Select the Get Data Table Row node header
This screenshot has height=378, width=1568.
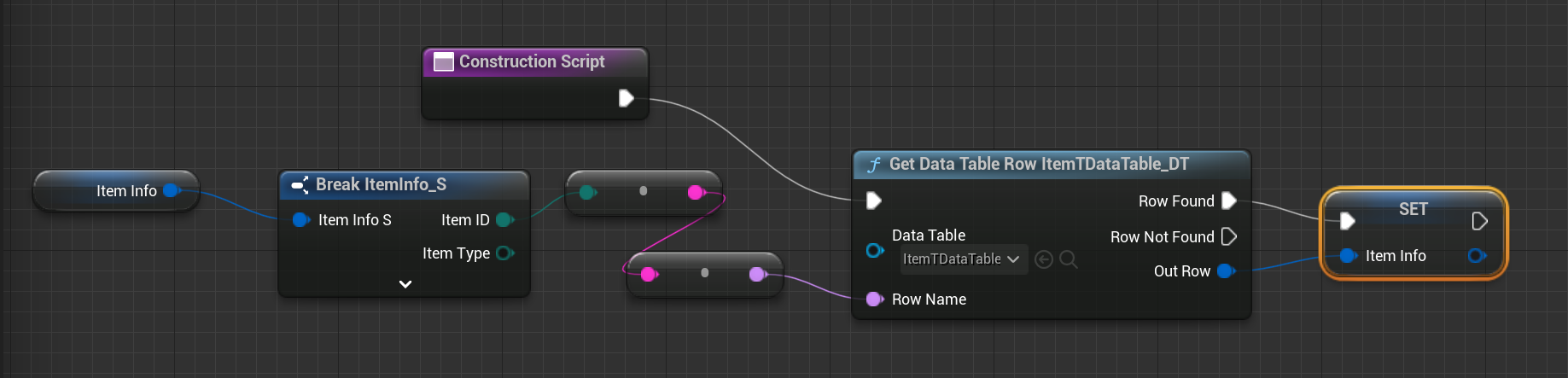tap(1052, 164)
